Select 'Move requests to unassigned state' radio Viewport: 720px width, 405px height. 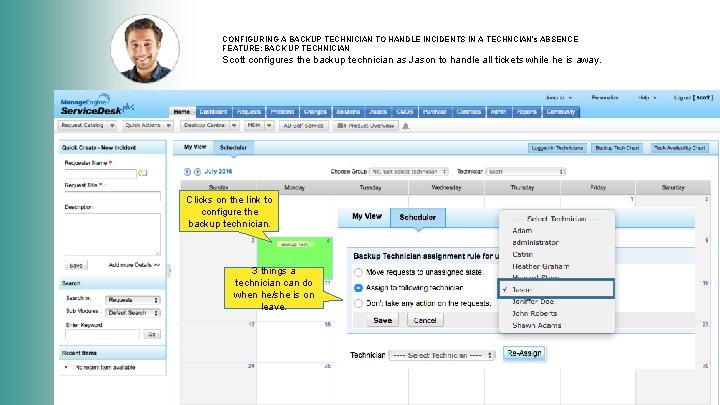359,272
